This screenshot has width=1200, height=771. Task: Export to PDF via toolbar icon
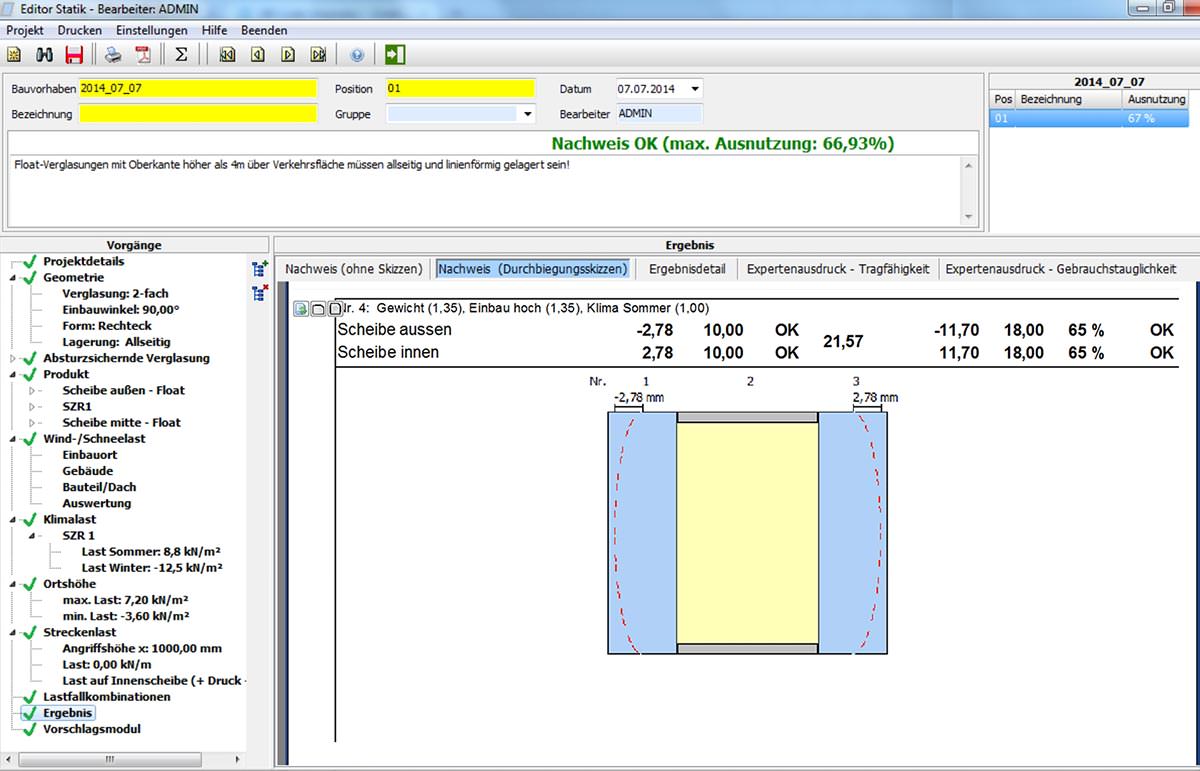[x=143, y=54]
